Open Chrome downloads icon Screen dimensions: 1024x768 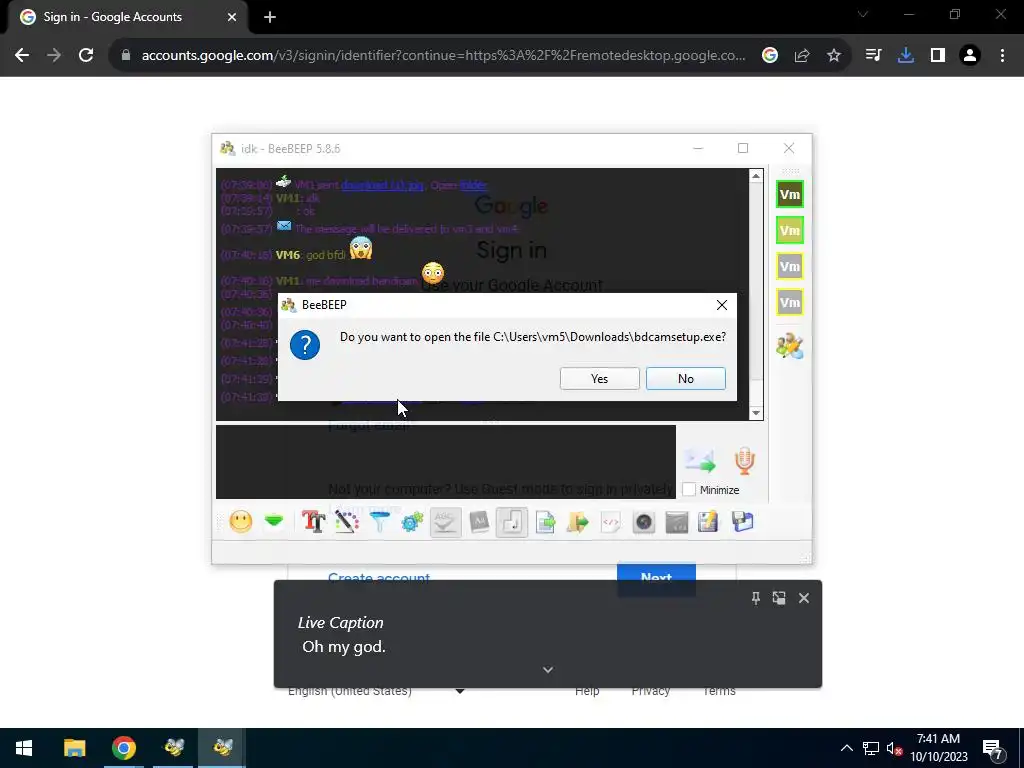click(x=906, y=56)
